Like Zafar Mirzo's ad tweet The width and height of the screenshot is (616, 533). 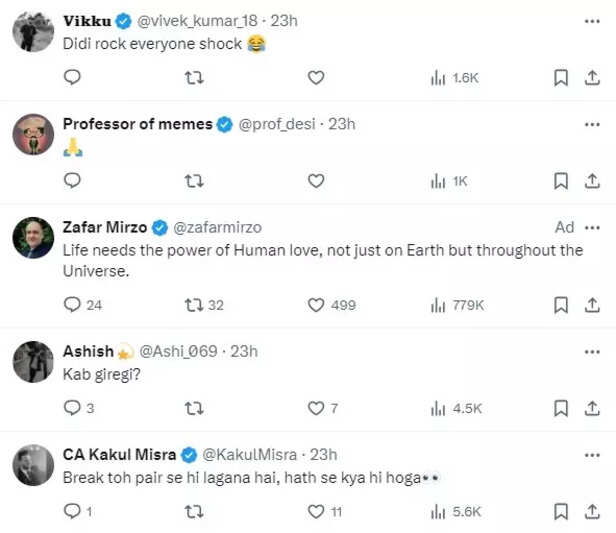(316, 305)
